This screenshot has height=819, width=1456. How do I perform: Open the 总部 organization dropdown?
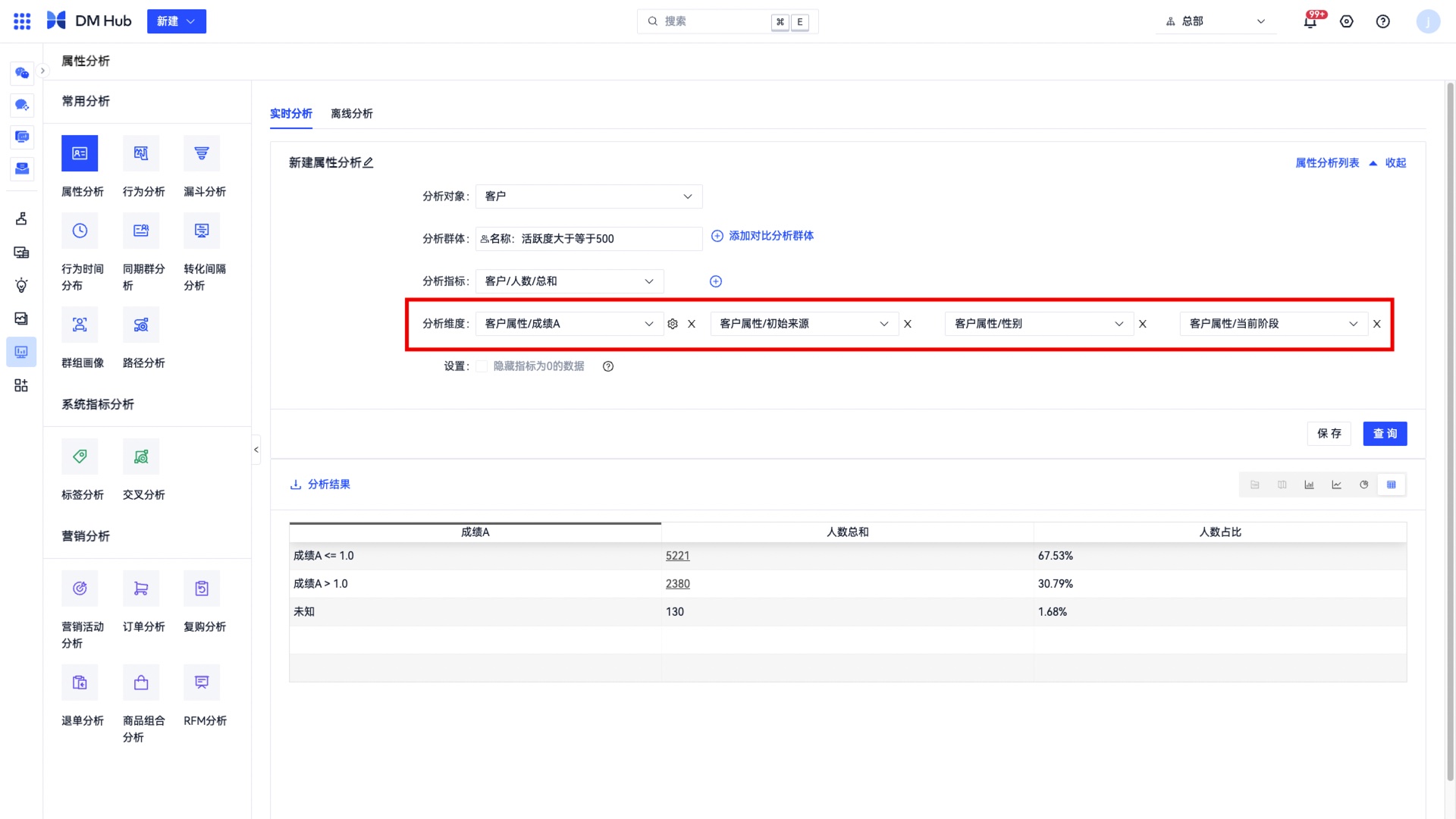[x=1216, y=21]
